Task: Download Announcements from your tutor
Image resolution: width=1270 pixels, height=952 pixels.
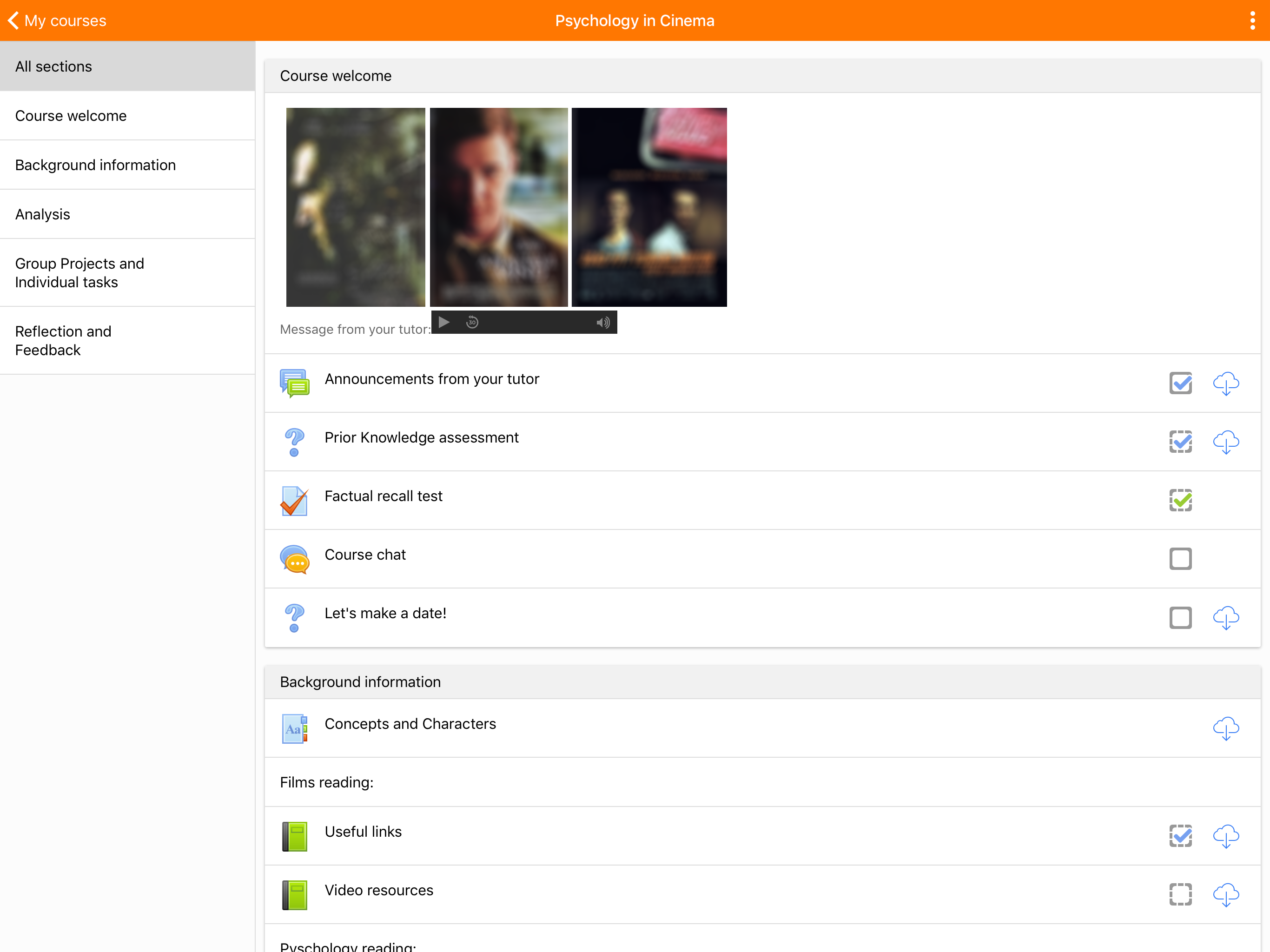Action: [x=1226, y=383]
